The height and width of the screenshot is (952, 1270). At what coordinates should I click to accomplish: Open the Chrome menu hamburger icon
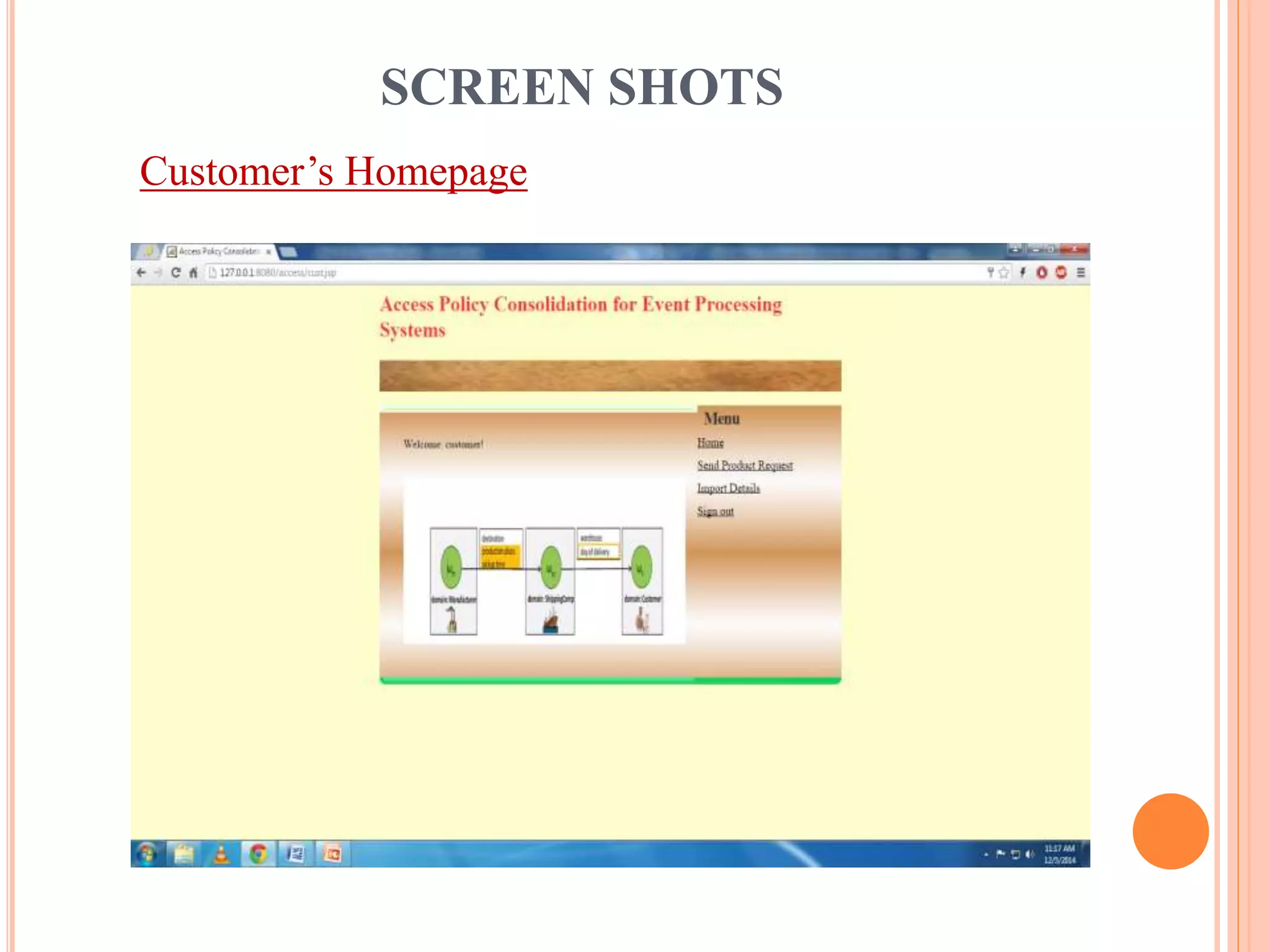coord(1081,273)
